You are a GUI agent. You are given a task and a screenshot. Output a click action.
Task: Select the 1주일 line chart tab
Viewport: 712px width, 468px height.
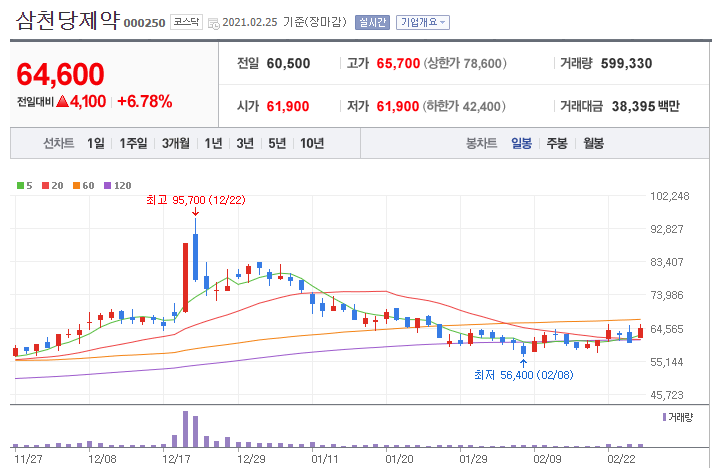coord(133,143)
